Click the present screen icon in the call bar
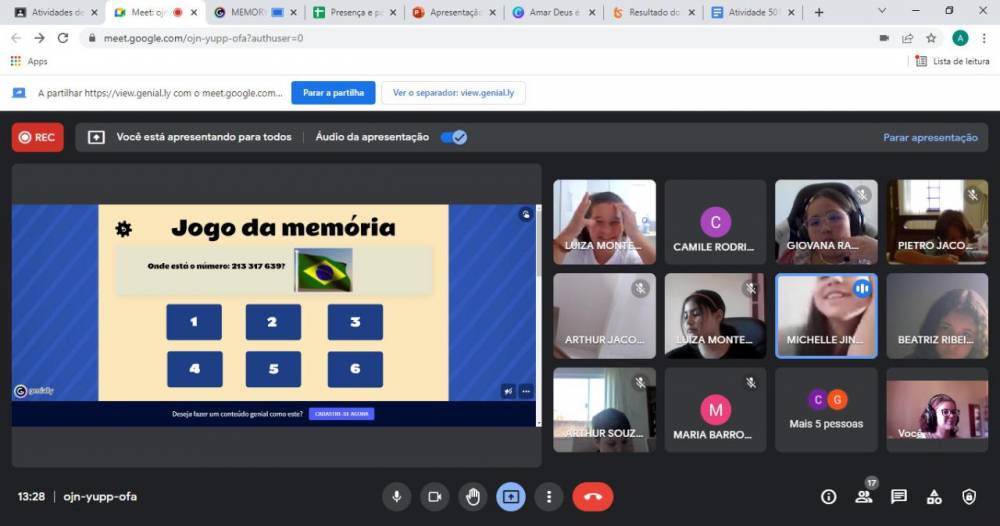Viewport: 1000px width, 526px height. (511, 497)
